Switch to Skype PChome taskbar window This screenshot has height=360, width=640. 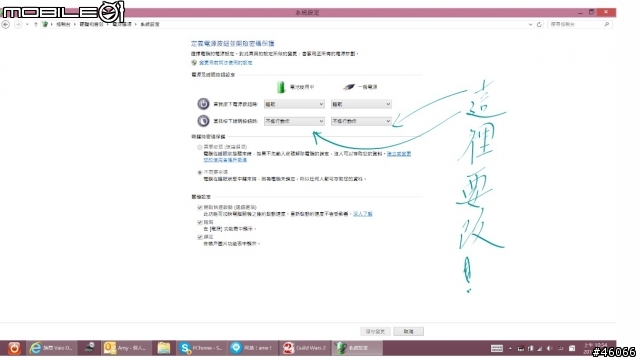[201, 348]
